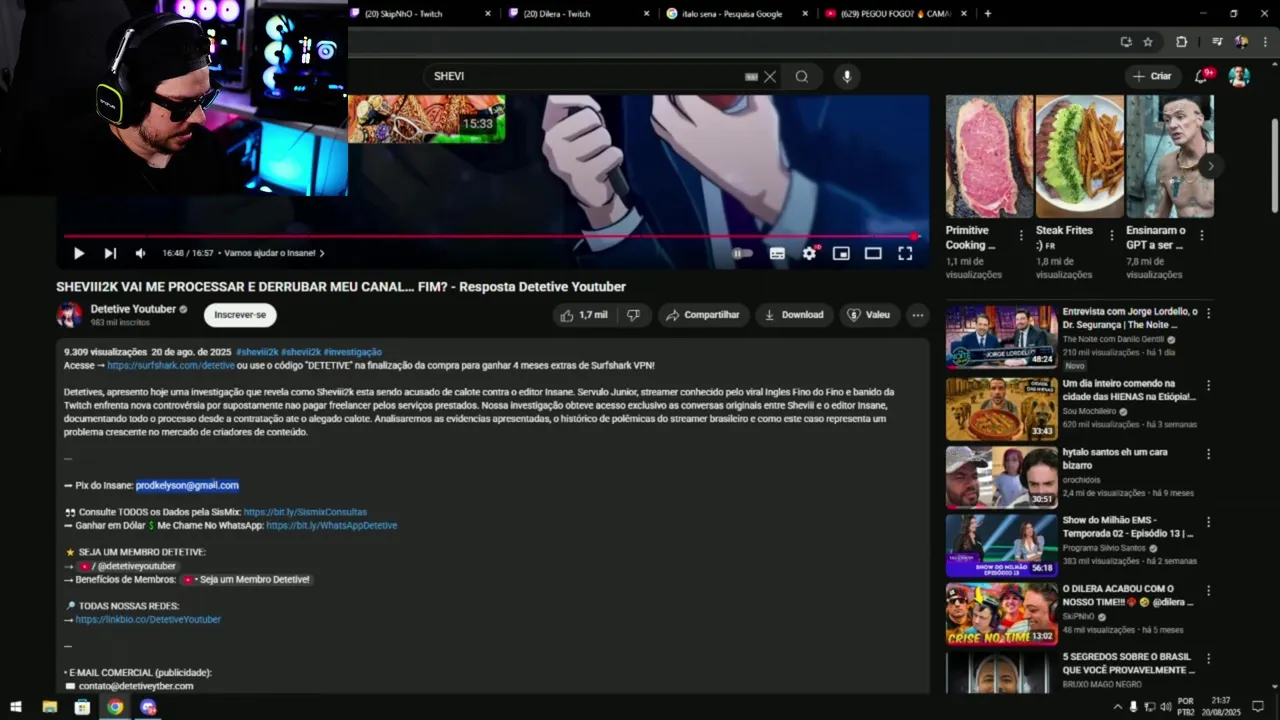Image resolution: width=1280 pixels, height=720 pixels.
Task: Click the Valeu button
Action: [x=869, y=315]
